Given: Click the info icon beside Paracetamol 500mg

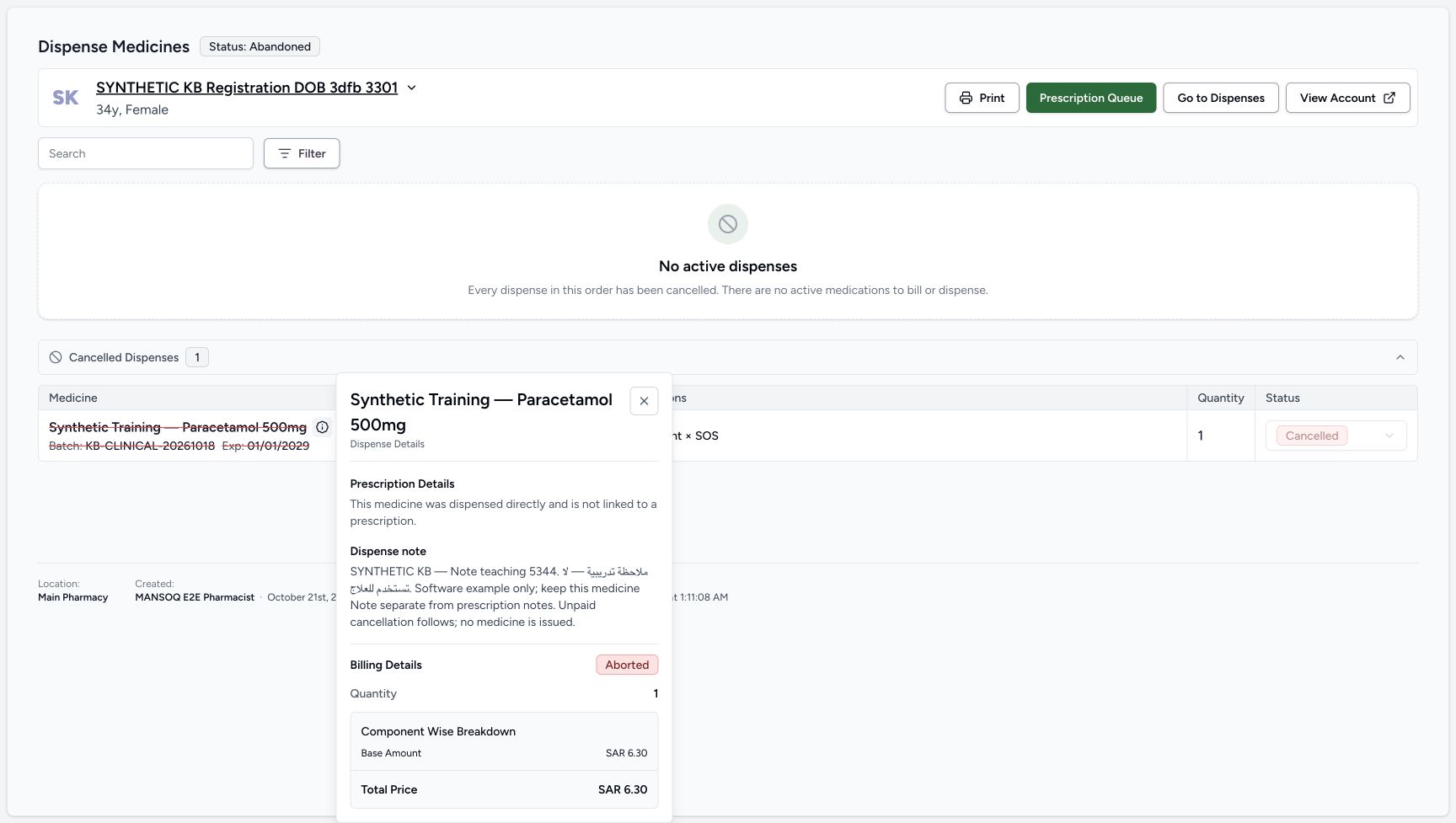Looking at the screenshot, I should click(322, 427).
